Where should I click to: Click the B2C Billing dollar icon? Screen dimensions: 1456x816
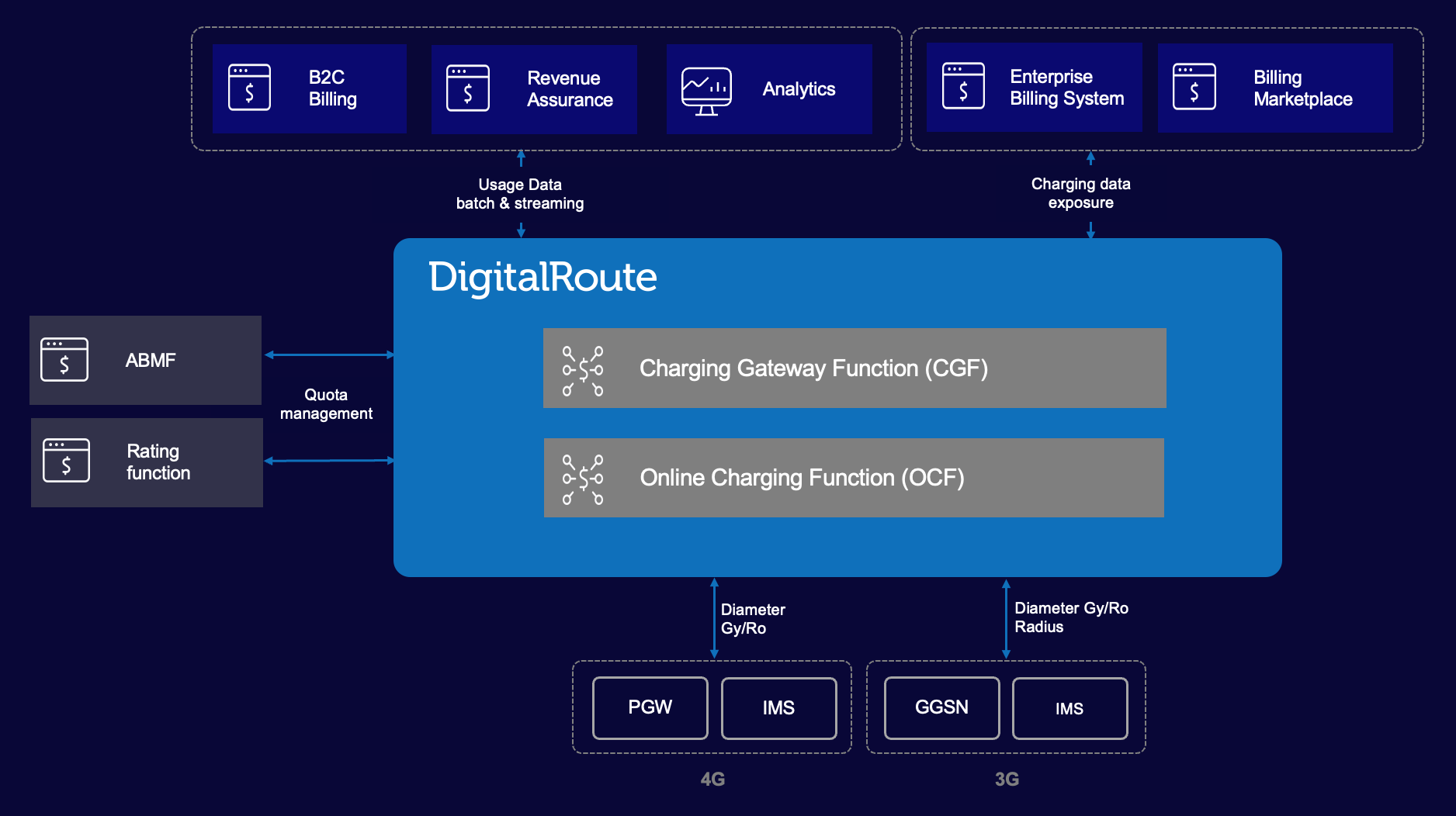[249, 88]
